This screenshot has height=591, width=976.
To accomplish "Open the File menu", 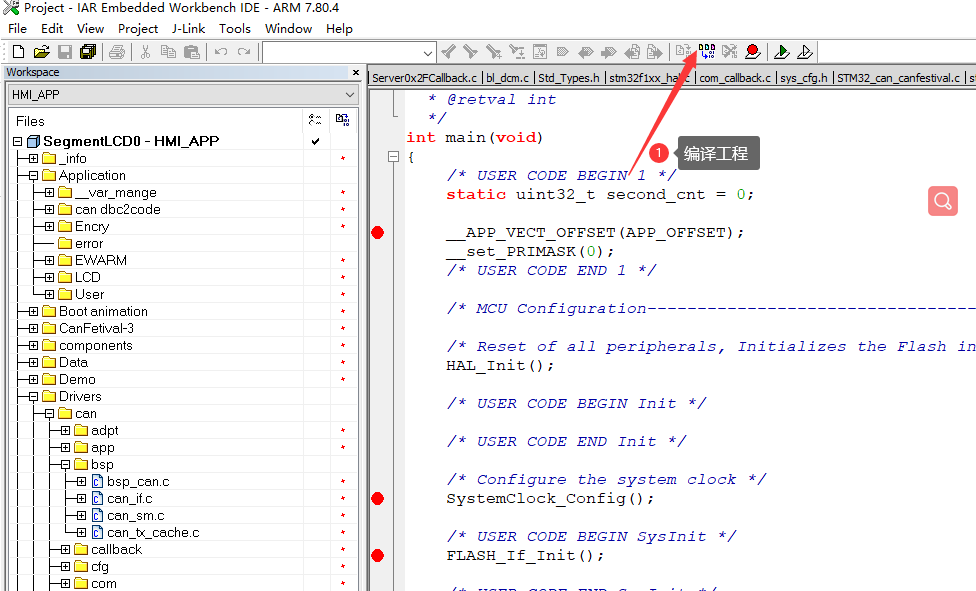I will pos(17,29).
